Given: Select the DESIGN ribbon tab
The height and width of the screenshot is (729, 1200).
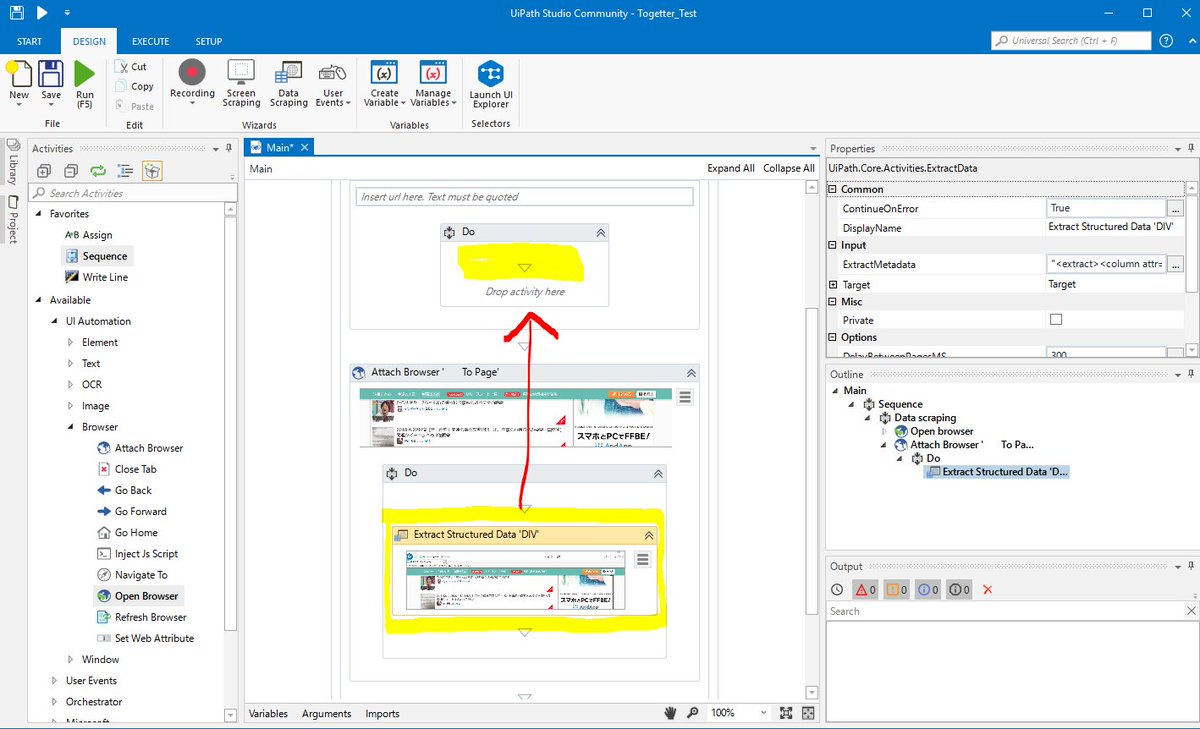Looking at the screenshot, I should (x=89, y=41).
